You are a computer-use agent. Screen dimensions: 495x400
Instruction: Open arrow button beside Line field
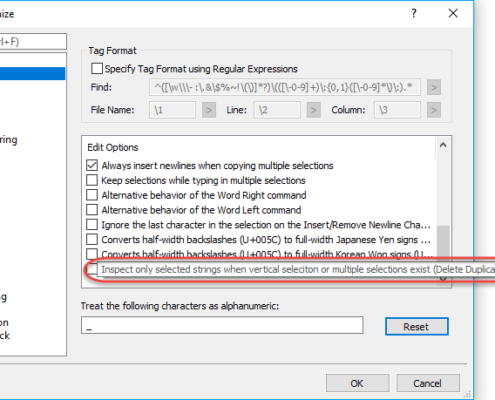[x=314, y=110]
